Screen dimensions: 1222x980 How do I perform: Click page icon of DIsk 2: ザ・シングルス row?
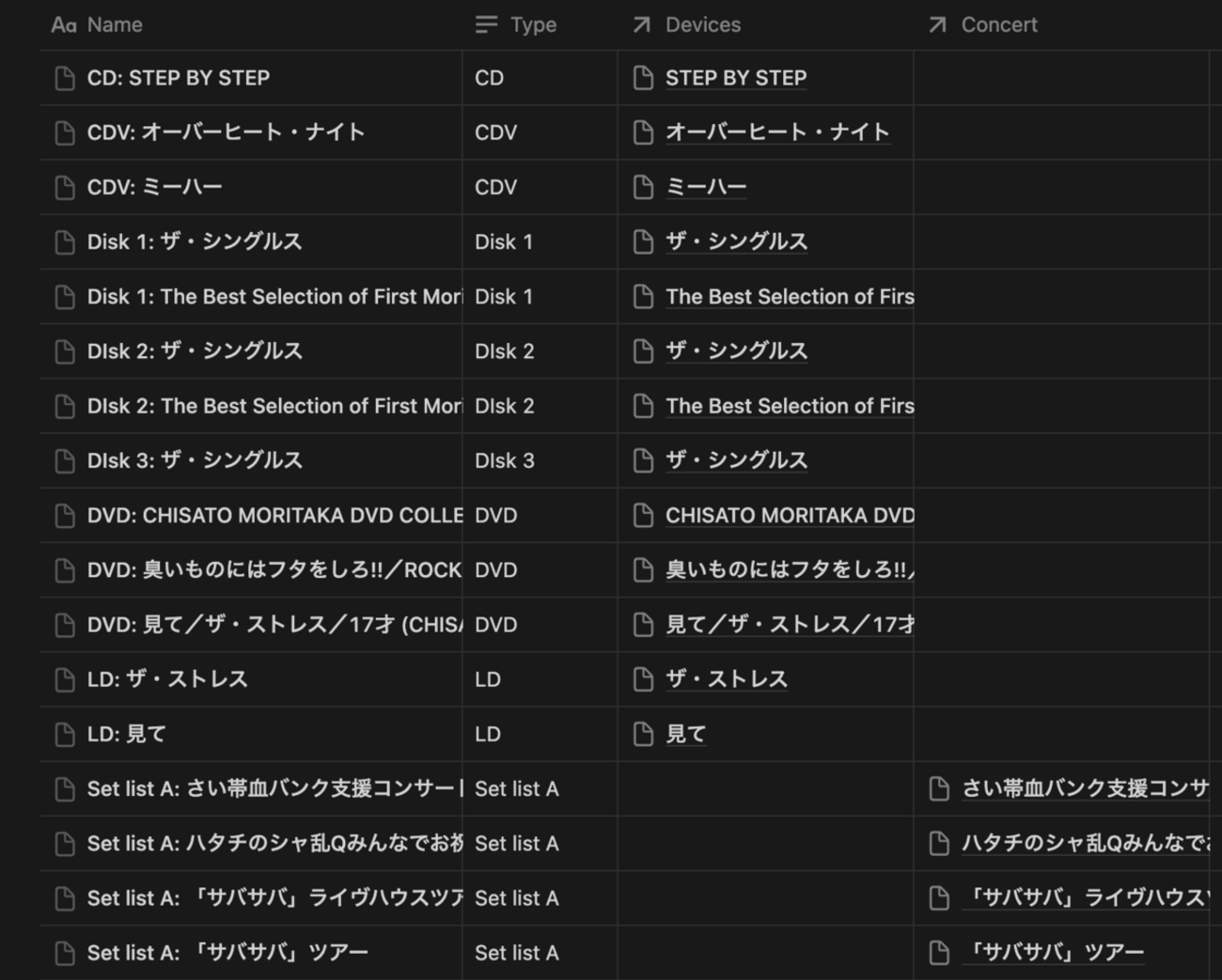click(65, 351)
